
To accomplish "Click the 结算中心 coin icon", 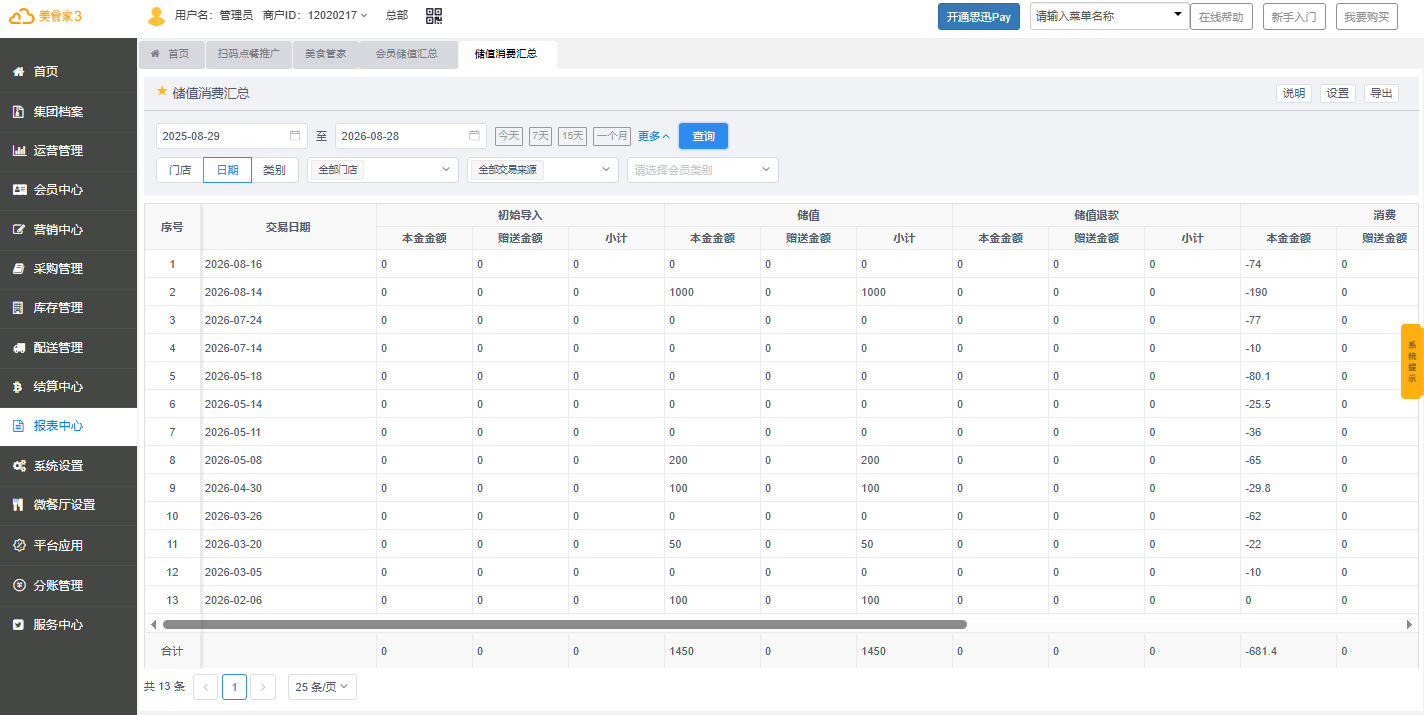I will [18, 387].
